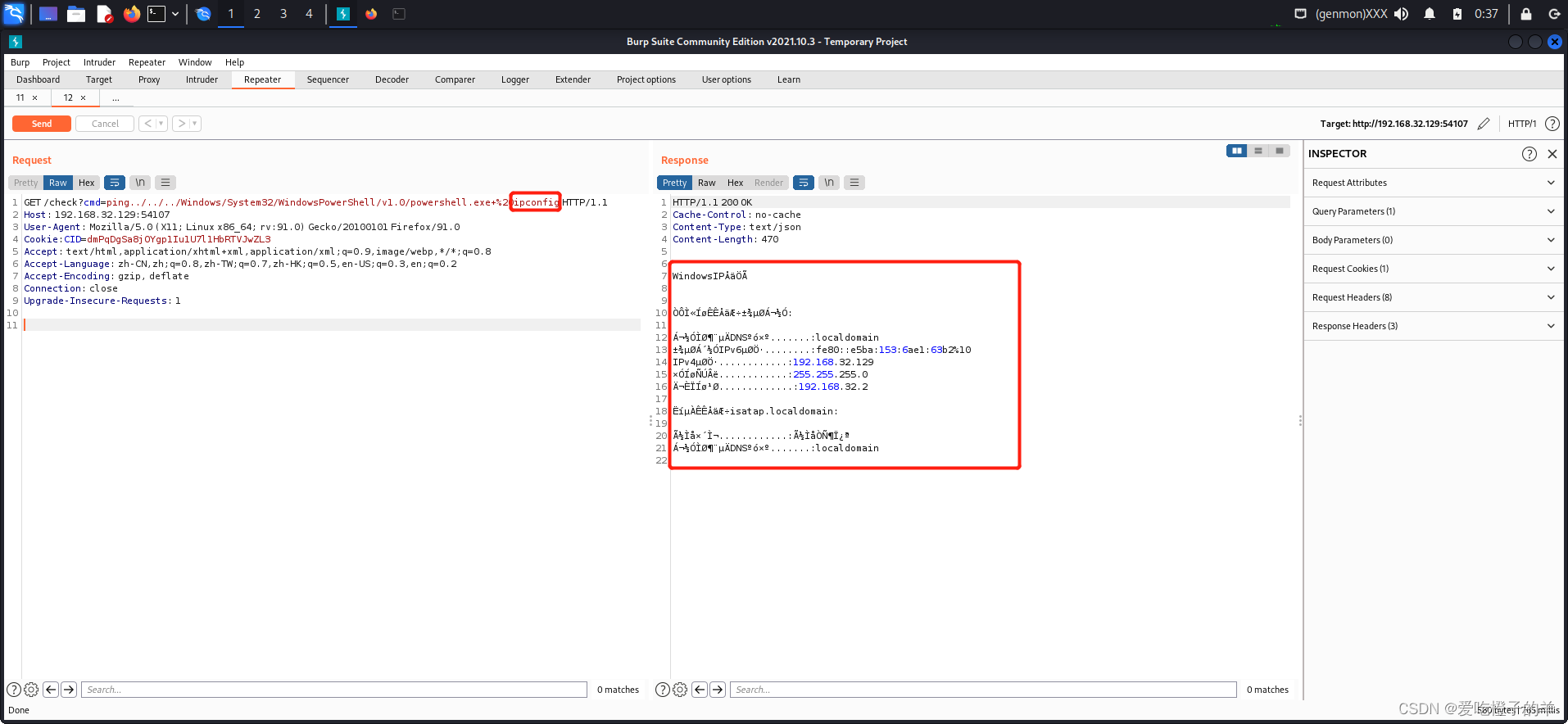Select the side-by-side layout
The height and width of the screenshot is (724, 1568).
[x=1237, y=151]
